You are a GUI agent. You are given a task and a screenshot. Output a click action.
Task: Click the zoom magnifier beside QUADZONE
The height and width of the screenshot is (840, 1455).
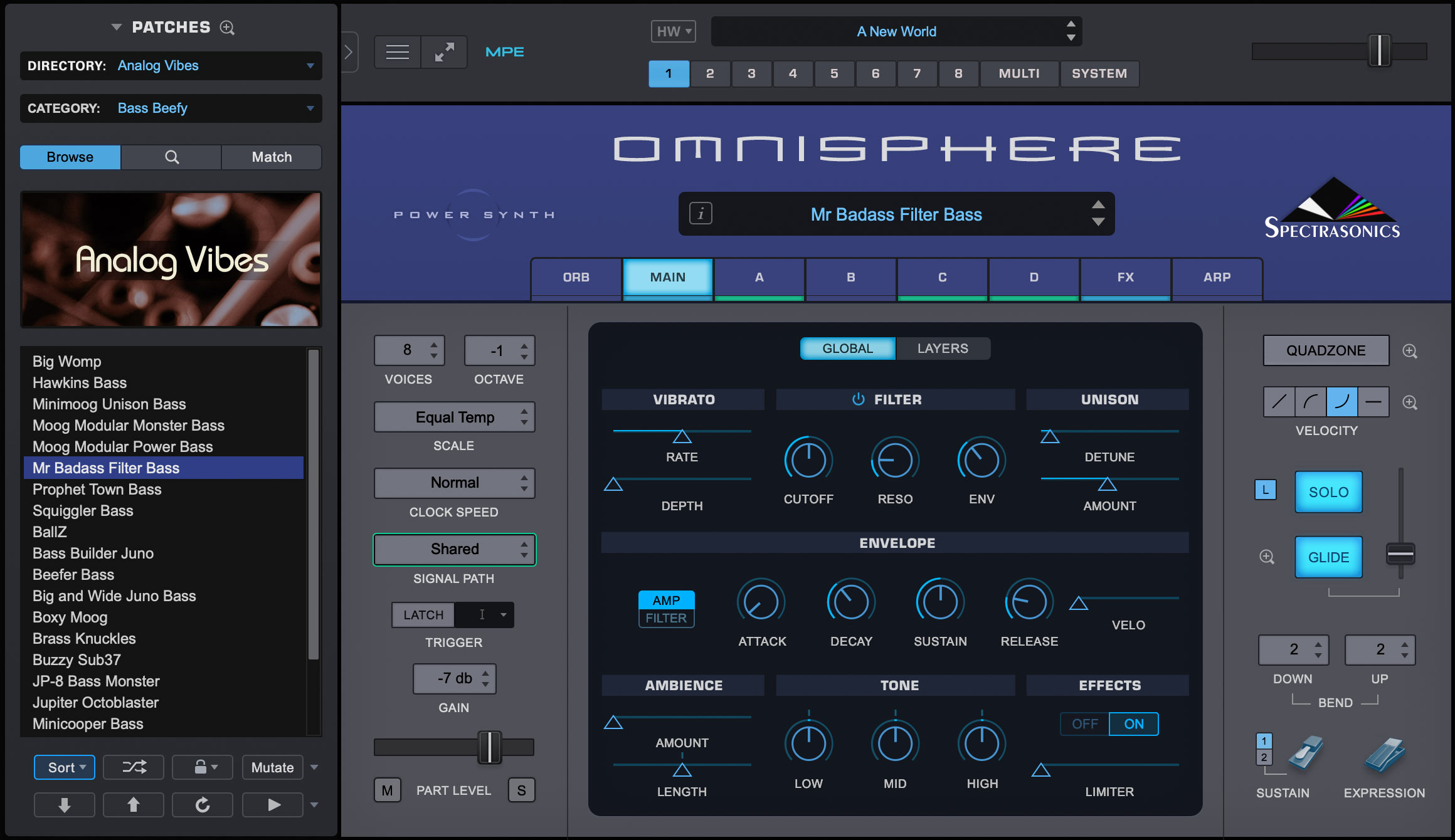1410,351
